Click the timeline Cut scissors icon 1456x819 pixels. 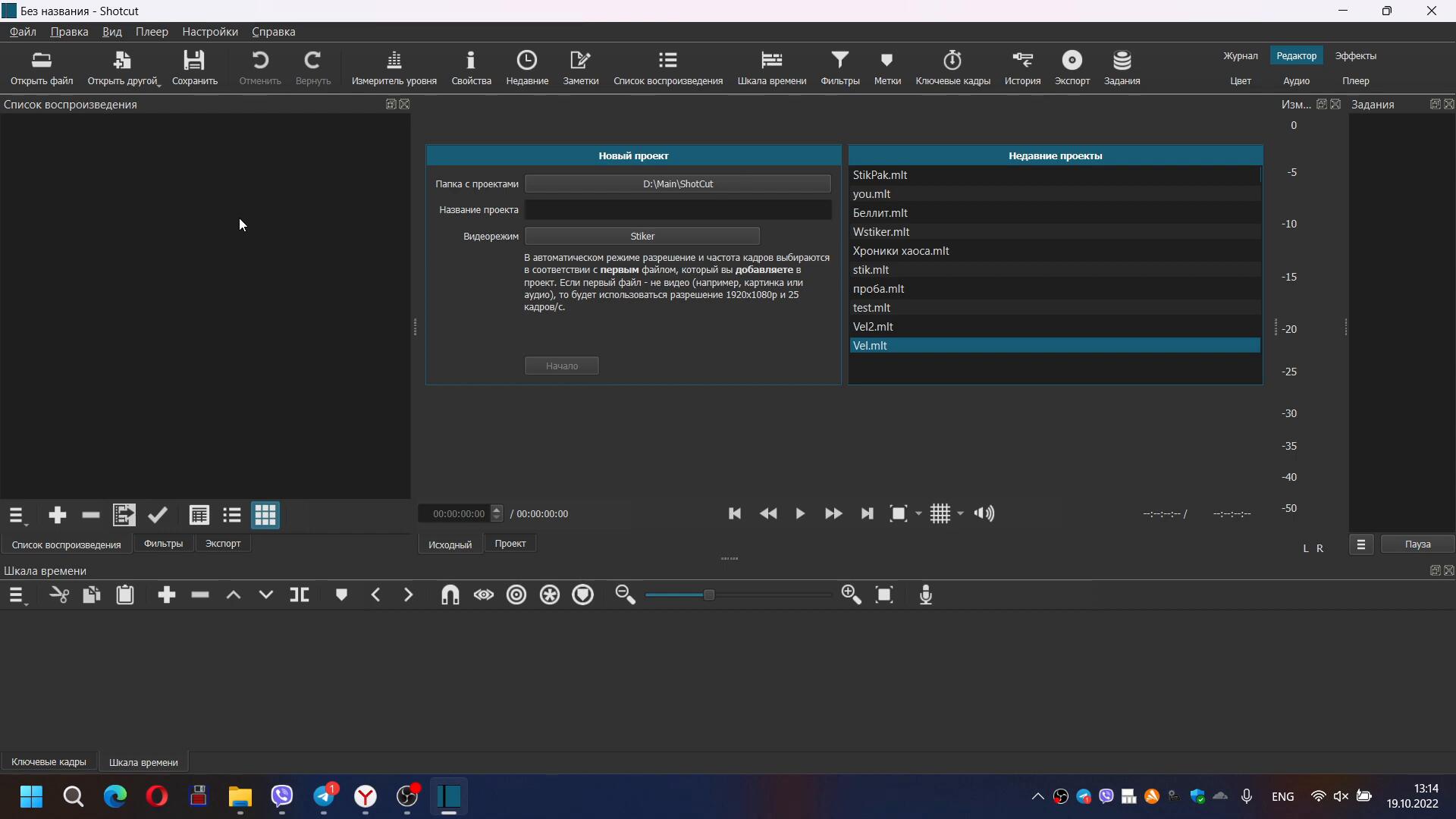click(59, 595)
